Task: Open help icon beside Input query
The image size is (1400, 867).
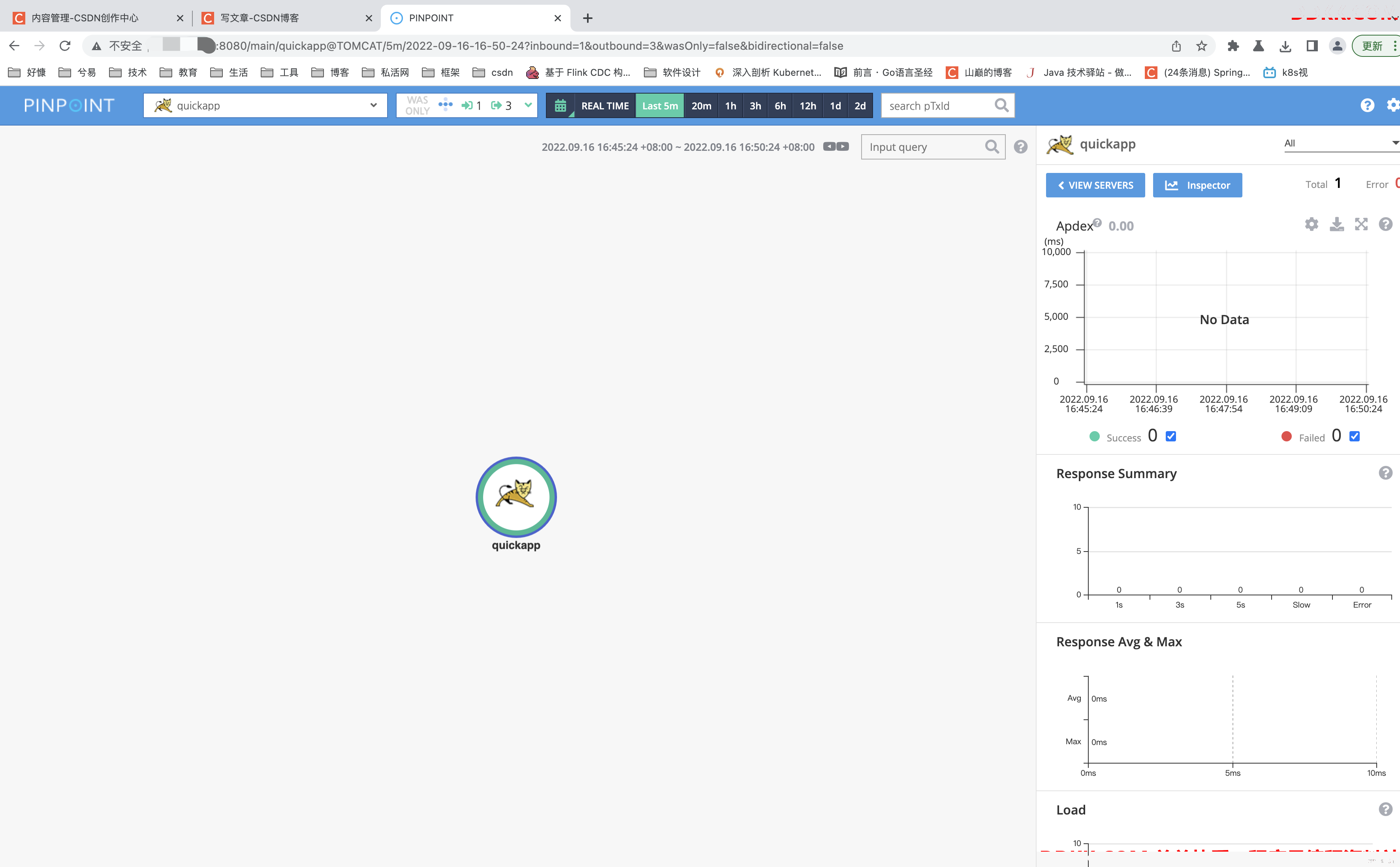Action: tap(1020, 147)
